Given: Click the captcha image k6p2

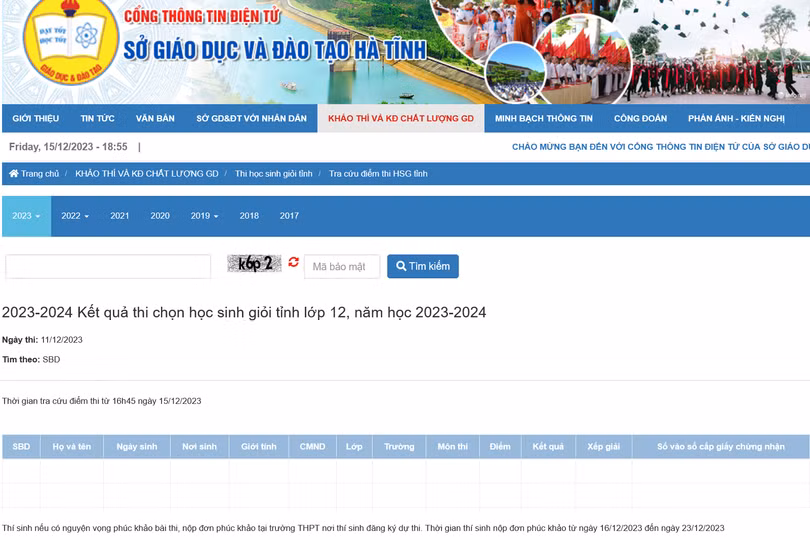Looking at the screenshot, I should pyautogui.click(x=255, y=264).
